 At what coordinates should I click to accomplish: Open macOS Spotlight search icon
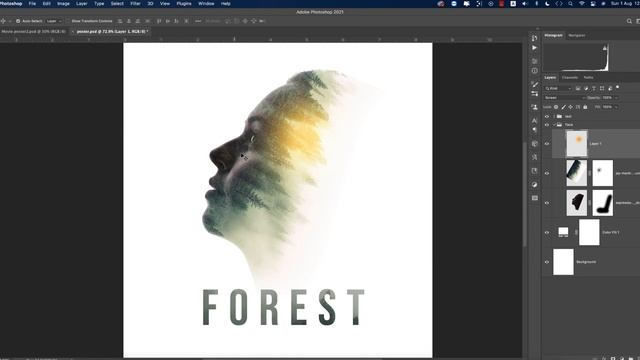point(570,3)
